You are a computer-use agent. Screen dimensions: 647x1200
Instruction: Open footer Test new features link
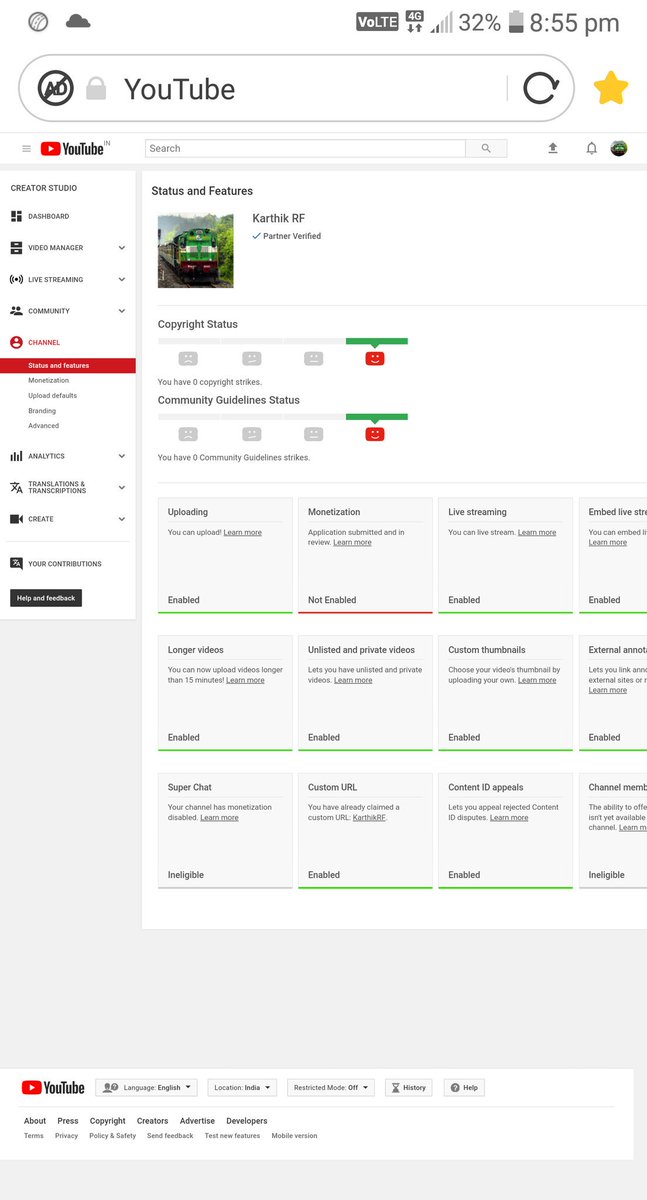click(232, 1136)
